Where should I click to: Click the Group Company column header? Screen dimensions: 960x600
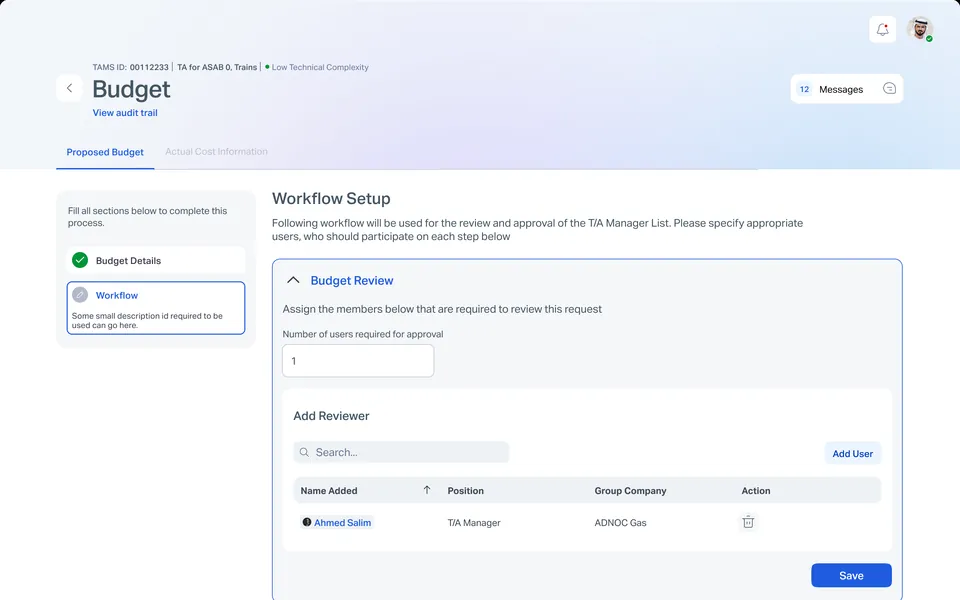(x=630, y=490)
